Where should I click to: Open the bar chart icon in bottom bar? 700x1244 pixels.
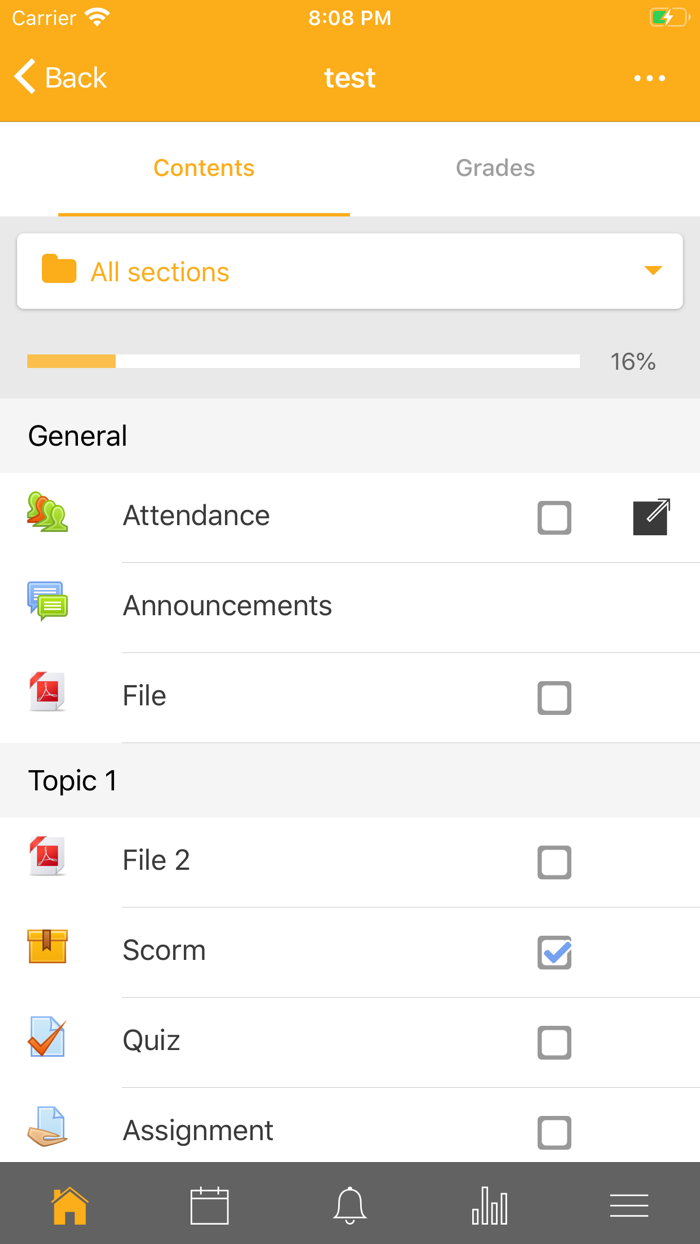[489, 1205]
